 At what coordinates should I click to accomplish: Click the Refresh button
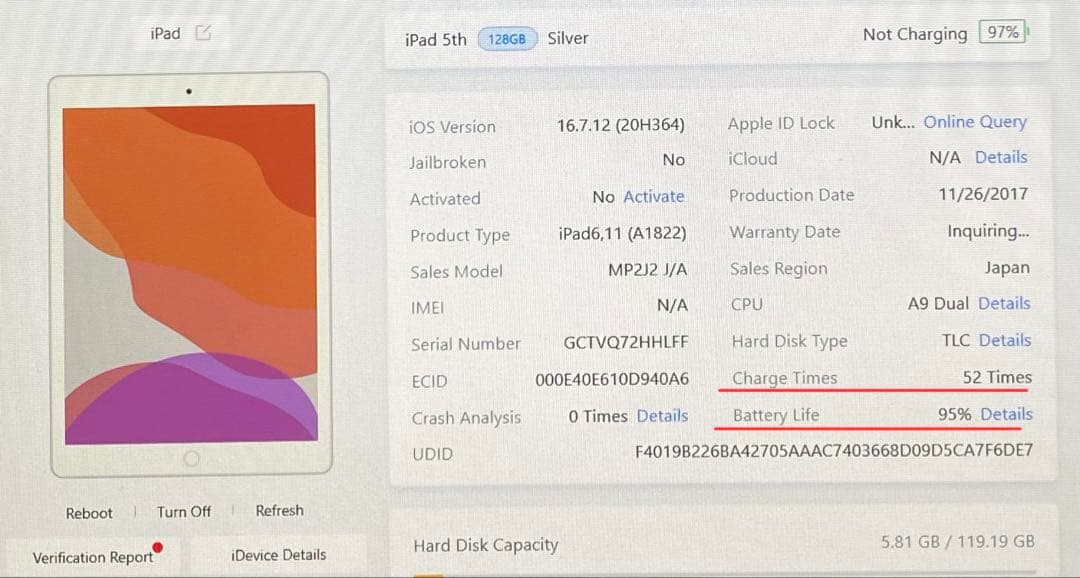click(280, 510)
